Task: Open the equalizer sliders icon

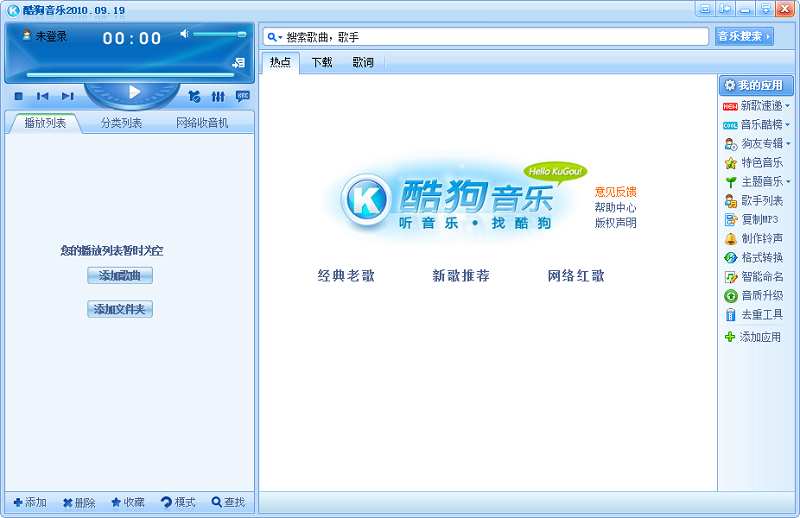Action: click(x=218, y=96)
